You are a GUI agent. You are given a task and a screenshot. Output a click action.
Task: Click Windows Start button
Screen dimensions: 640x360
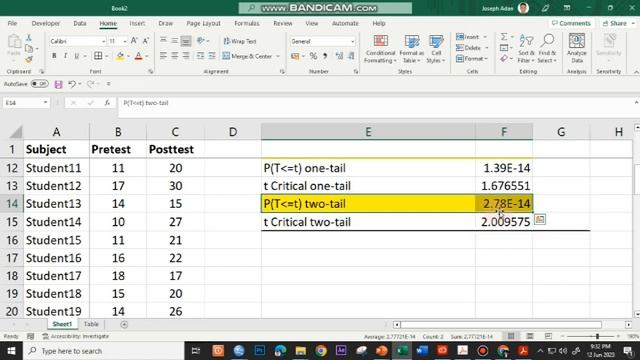tap(11, 351)
